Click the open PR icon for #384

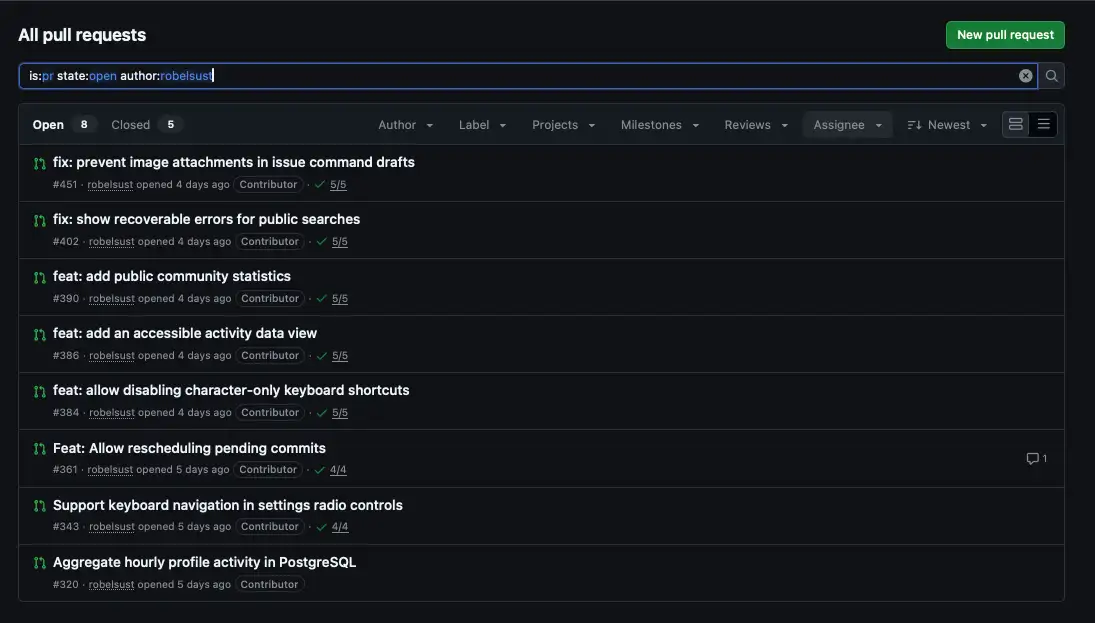pos(40,392)
